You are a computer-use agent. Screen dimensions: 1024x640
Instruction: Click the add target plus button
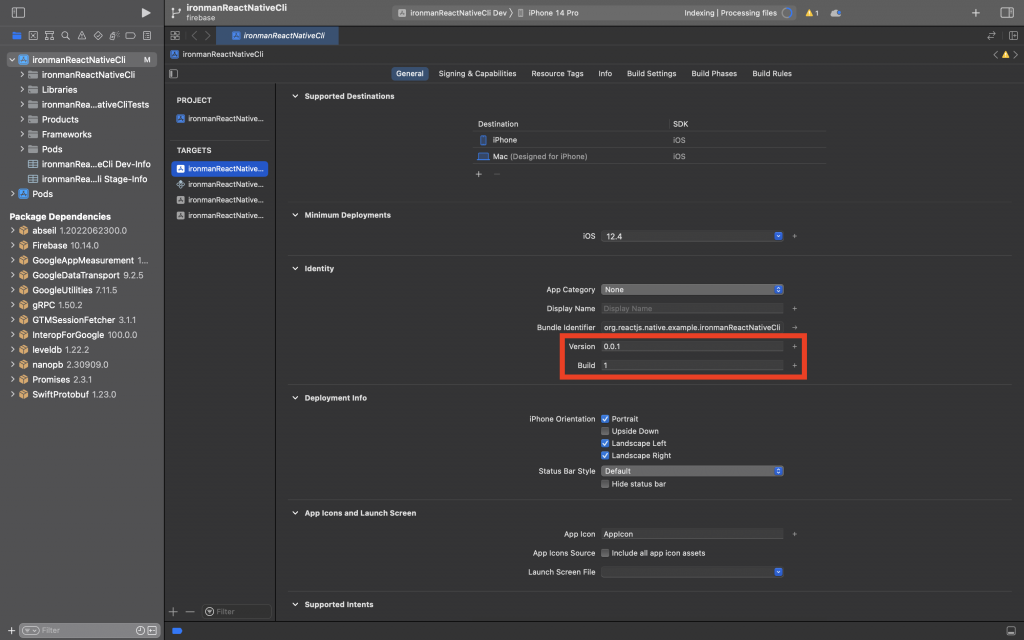point(173,612)
